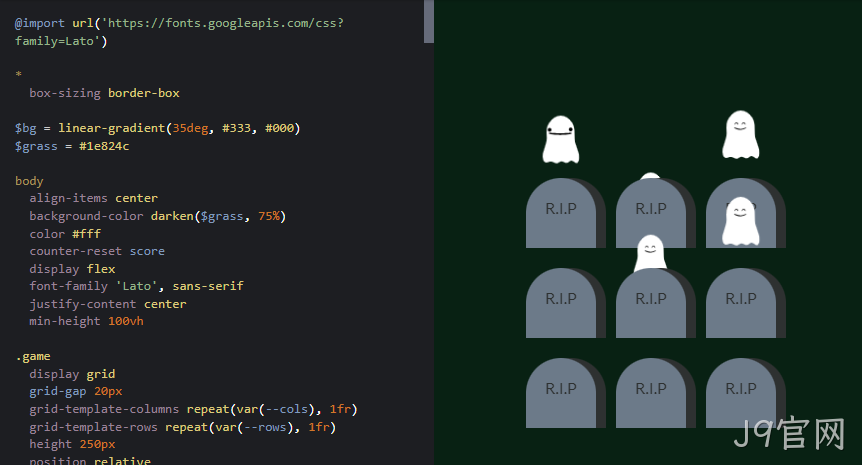
Task: Click the "family=Lato')" line
Action: 61,41
